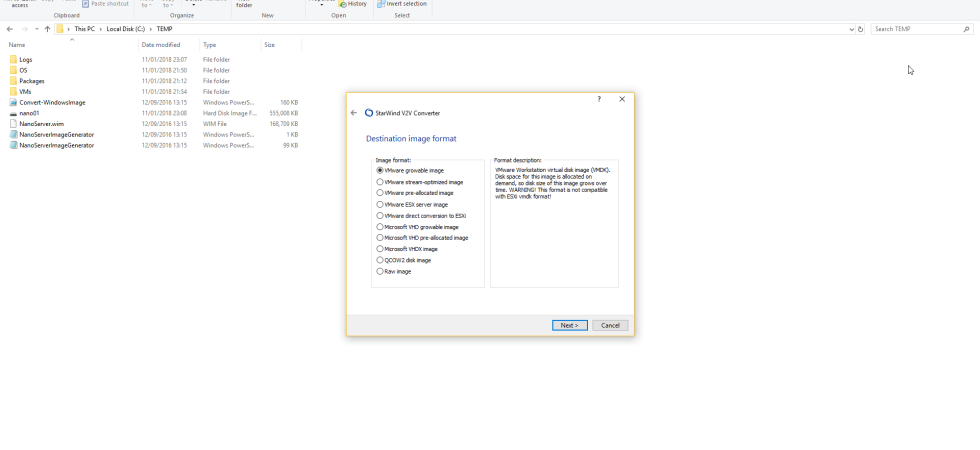Image resolution: width=980 pixels, height=450 pixels.
Task: Select VMware growable image radio option
Action: (x=410, y=171)
